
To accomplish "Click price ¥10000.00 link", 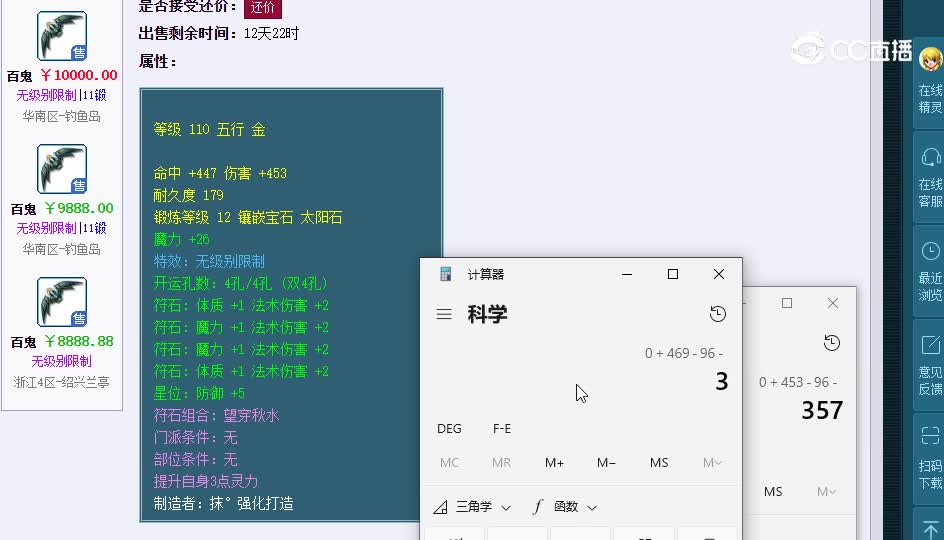I will coord(79,75).
